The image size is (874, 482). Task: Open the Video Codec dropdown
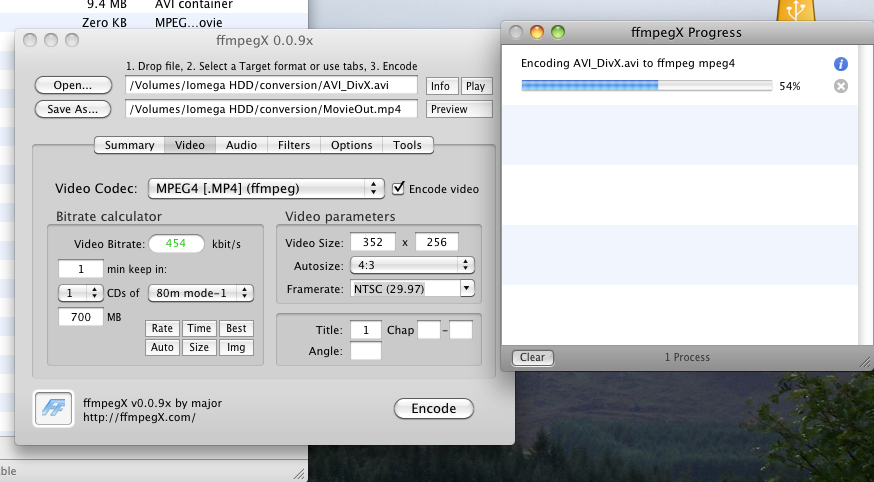coord(266,188)
